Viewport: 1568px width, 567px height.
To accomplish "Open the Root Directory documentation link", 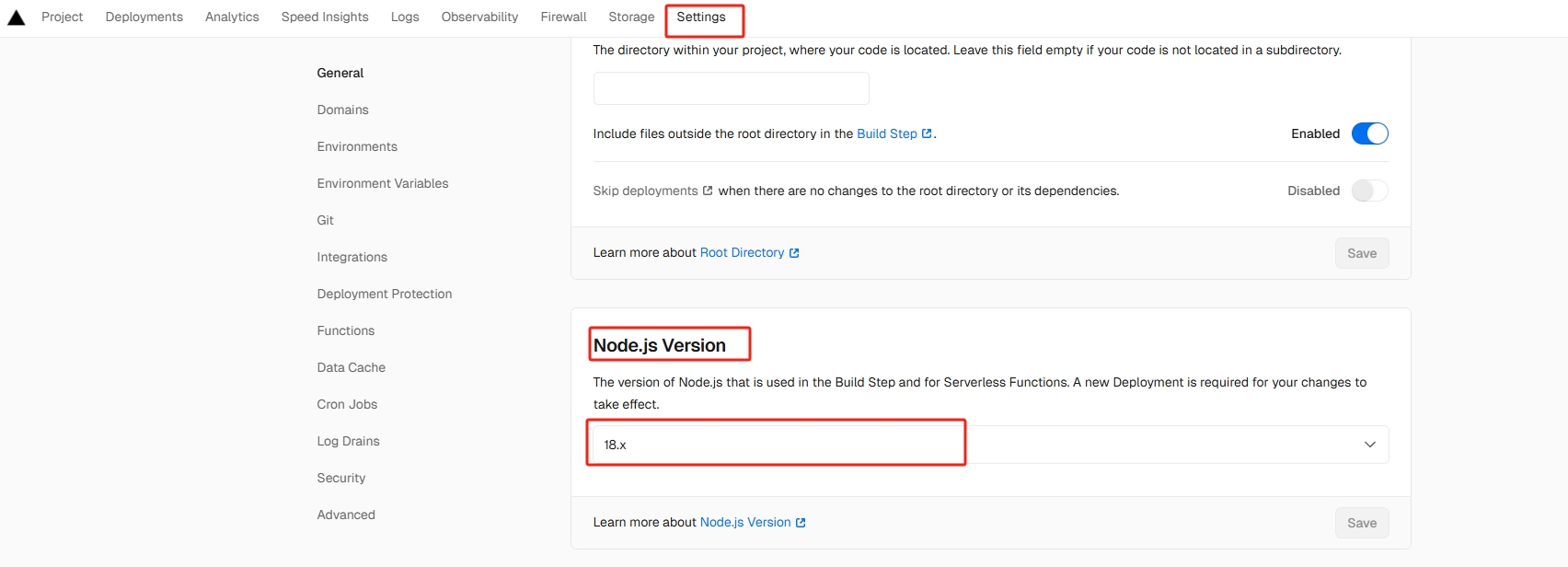I will pos(742,252).
